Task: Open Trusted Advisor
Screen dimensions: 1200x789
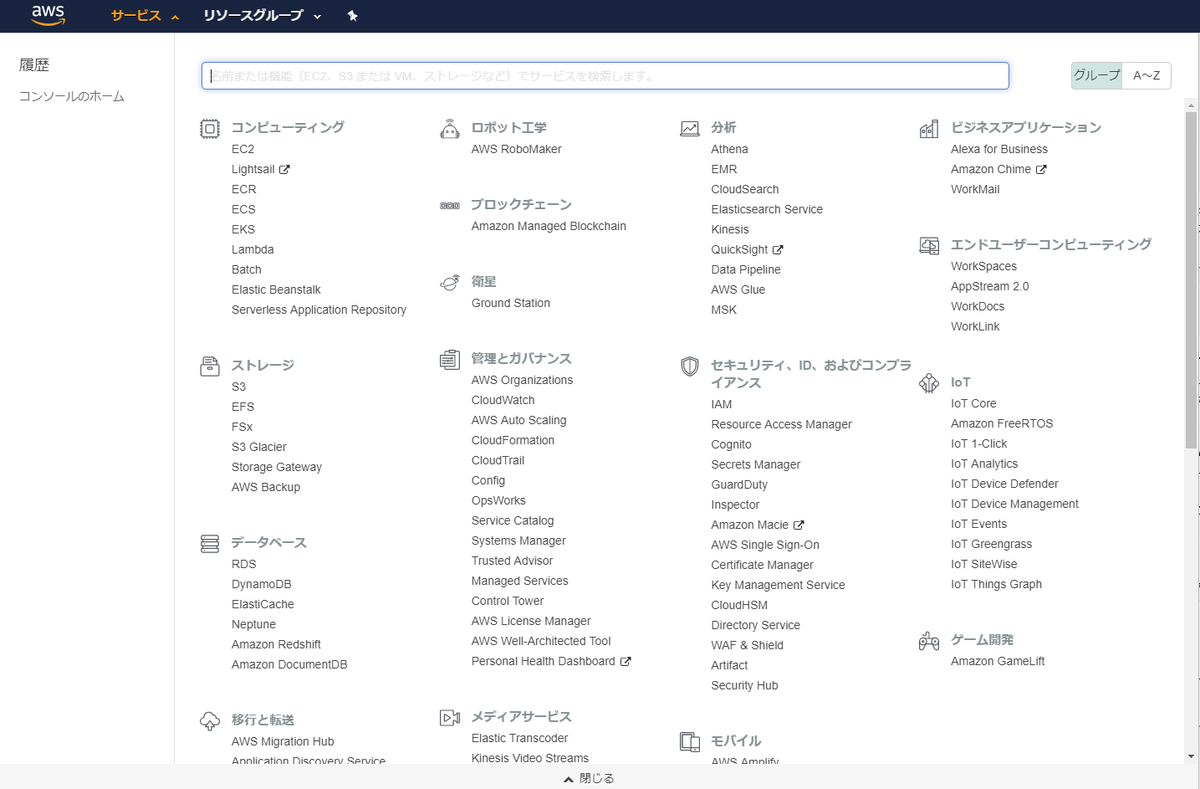Action: click(x=512, y=561)
